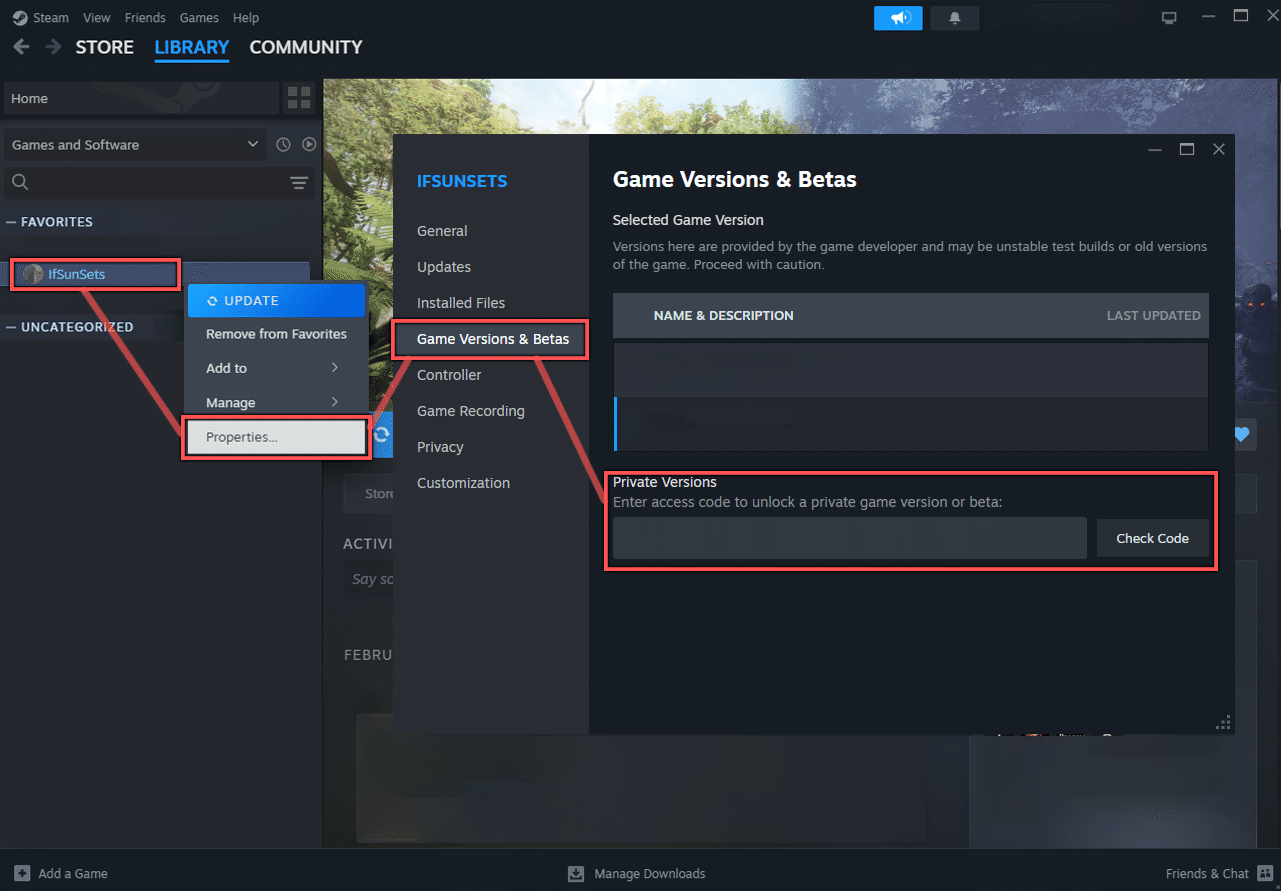
Task: Show recent games clock icon
Action: (284, 145)
